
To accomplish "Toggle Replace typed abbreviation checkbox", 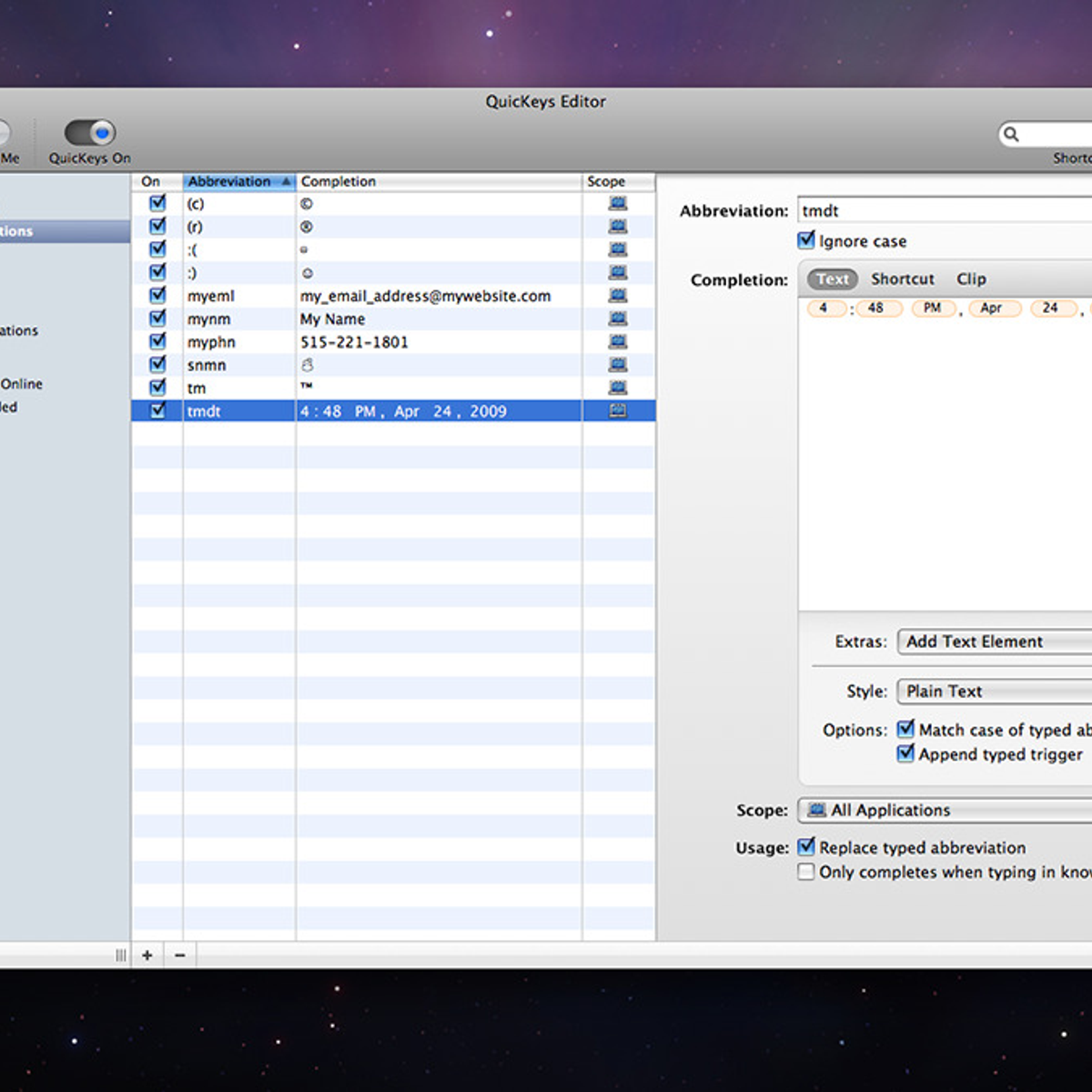I will [x=806, y=847].
